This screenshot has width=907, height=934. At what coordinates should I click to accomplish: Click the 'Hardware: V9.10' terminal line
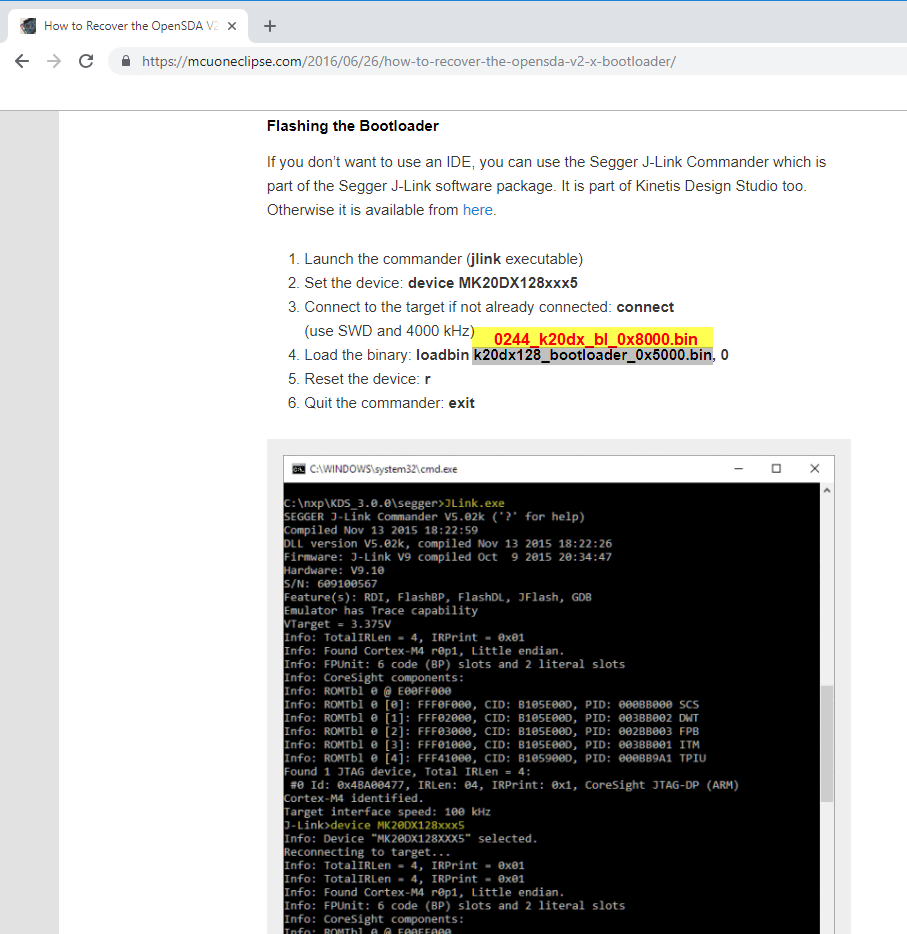click(334, 571)
